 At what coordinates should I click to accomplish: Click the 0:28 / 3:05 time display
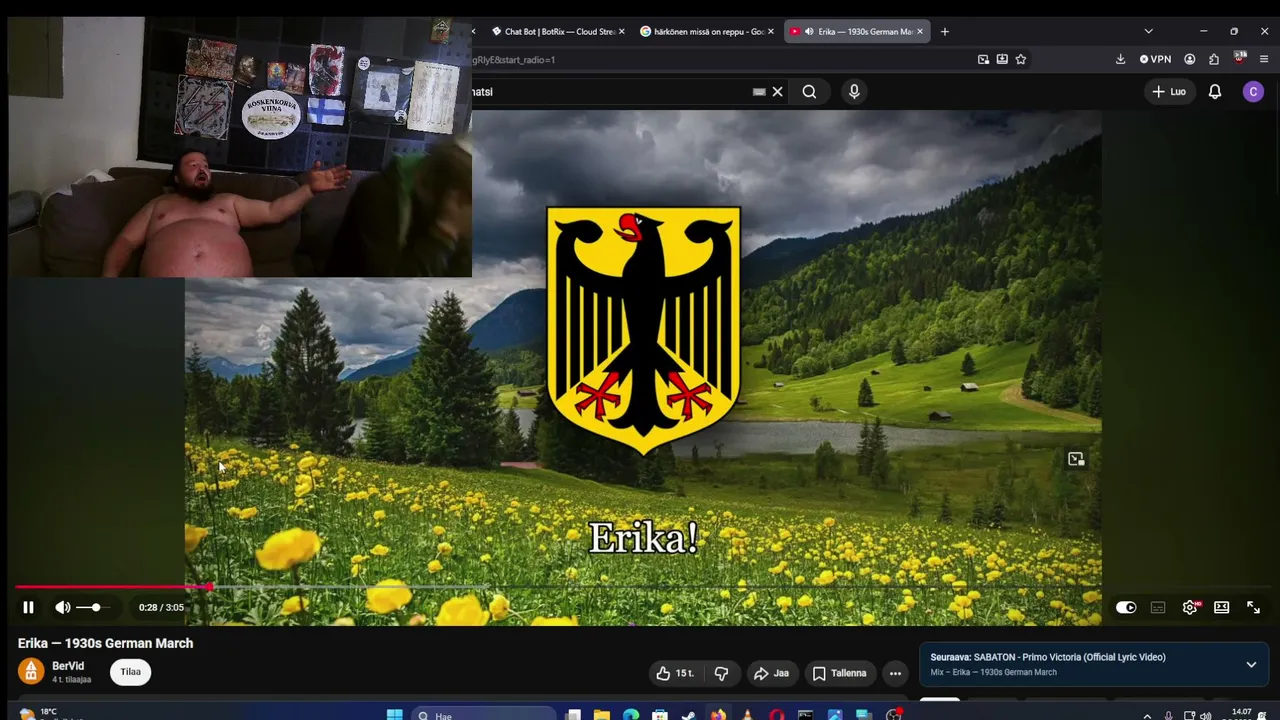[x=161, y=607]
